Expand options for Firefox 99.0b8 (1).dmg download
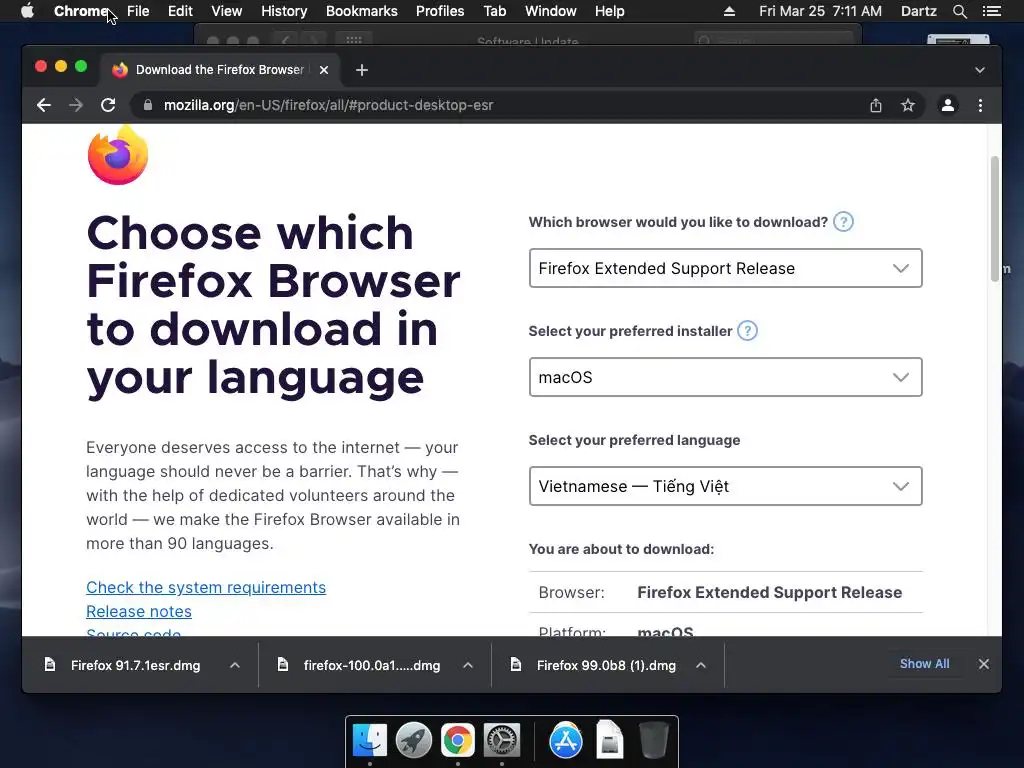The width and height of the screenshot is (1024, 768). (x=701, y=665)
